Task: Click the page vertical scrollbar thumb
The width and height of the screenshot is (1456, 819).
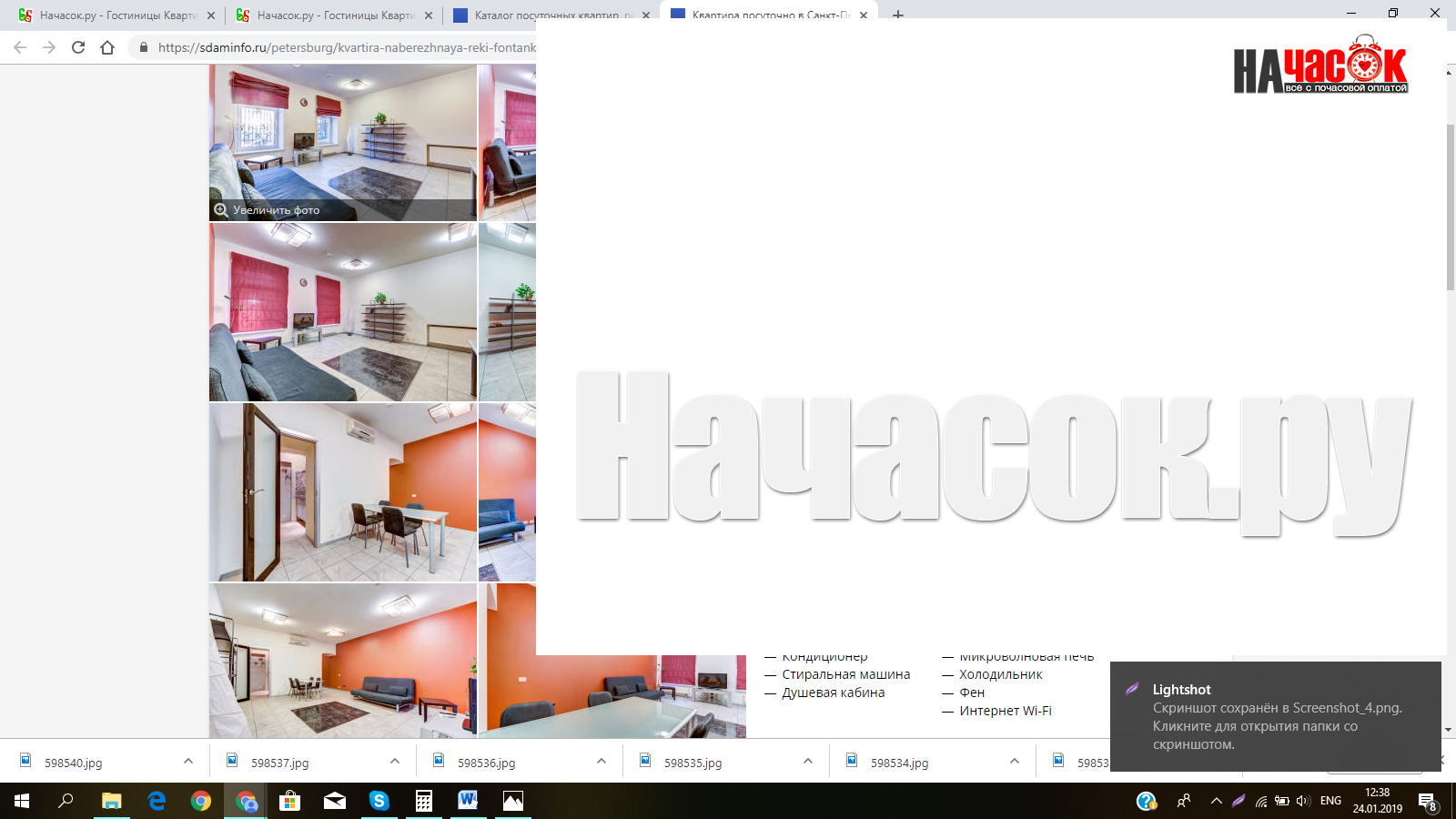Action: (1451, 207)
